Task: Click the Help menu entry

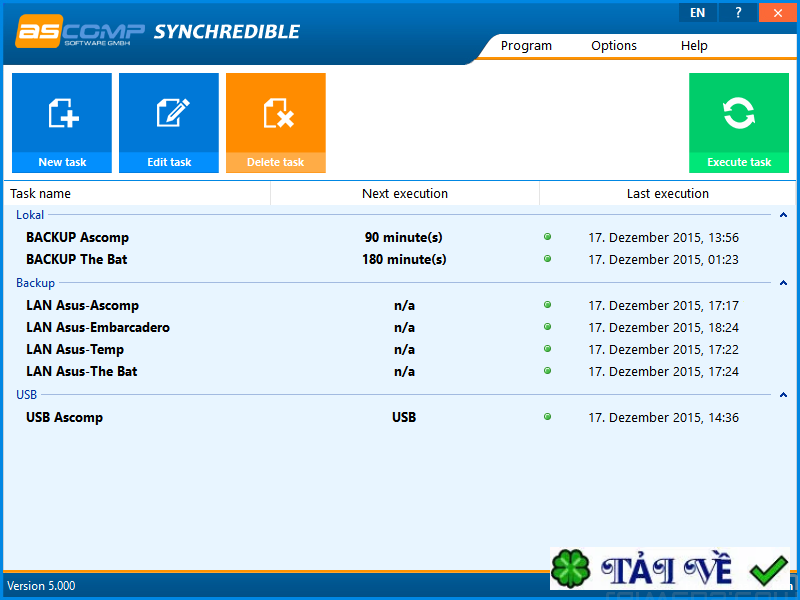Action: (694, 45)
